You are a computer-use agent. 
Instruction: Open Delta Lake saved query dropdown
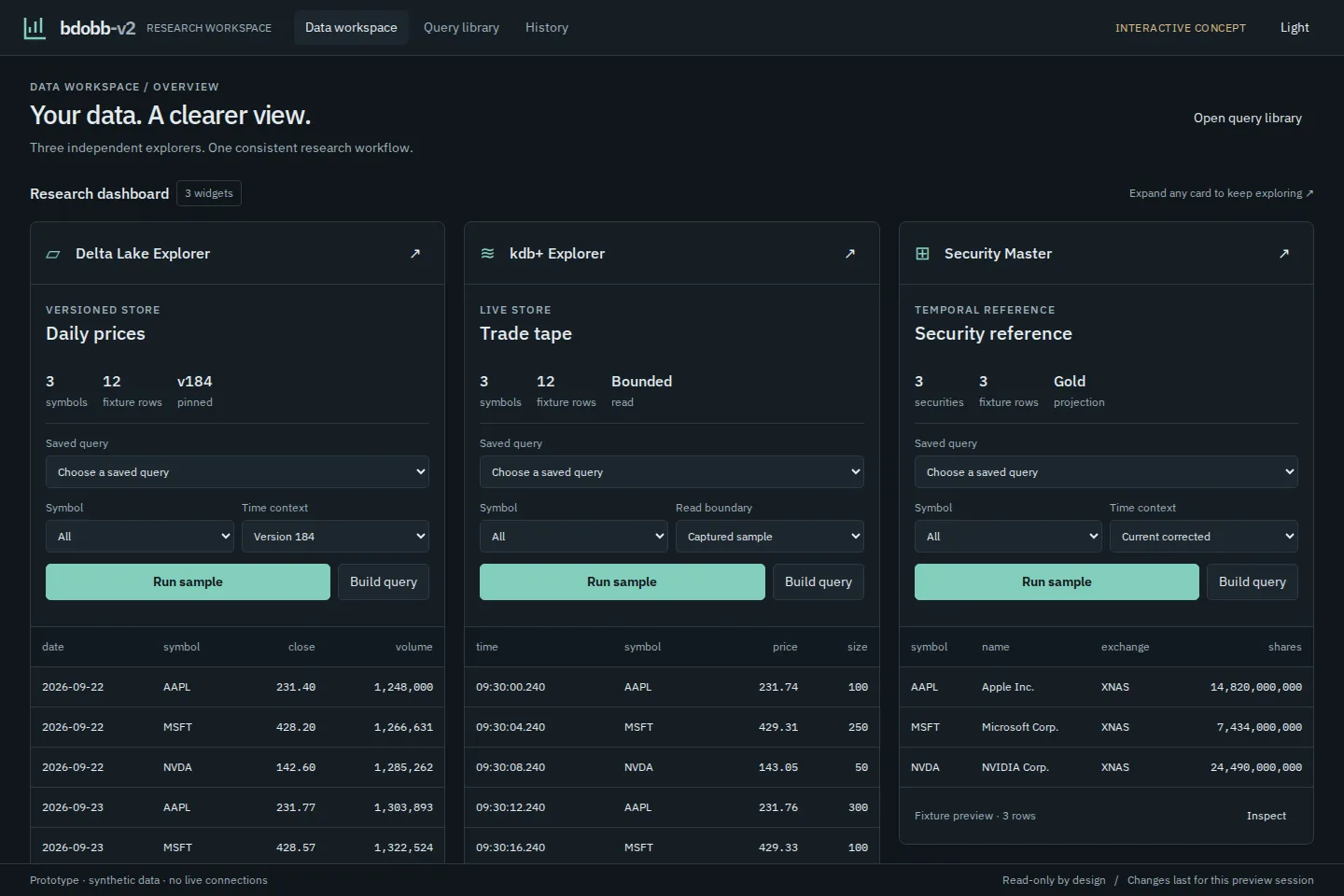237,472
